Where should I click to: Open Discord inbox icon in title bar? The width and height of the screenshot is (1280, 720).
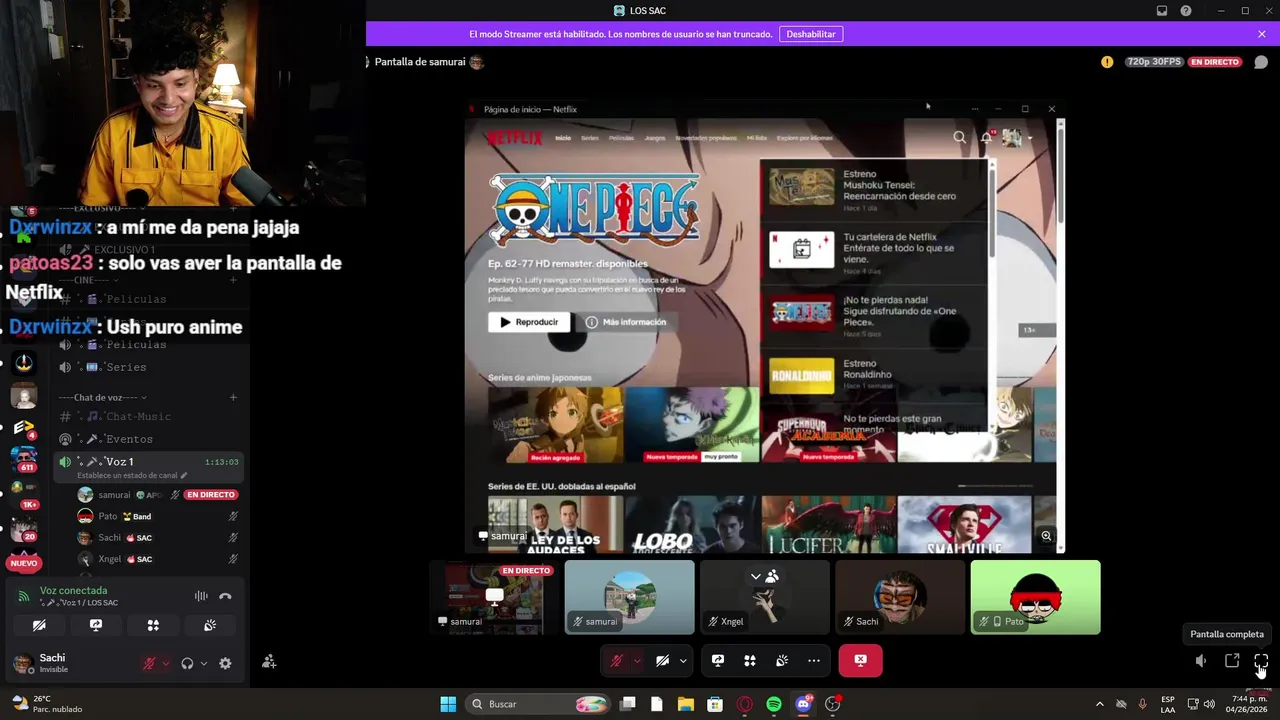tap(1162, 11)
